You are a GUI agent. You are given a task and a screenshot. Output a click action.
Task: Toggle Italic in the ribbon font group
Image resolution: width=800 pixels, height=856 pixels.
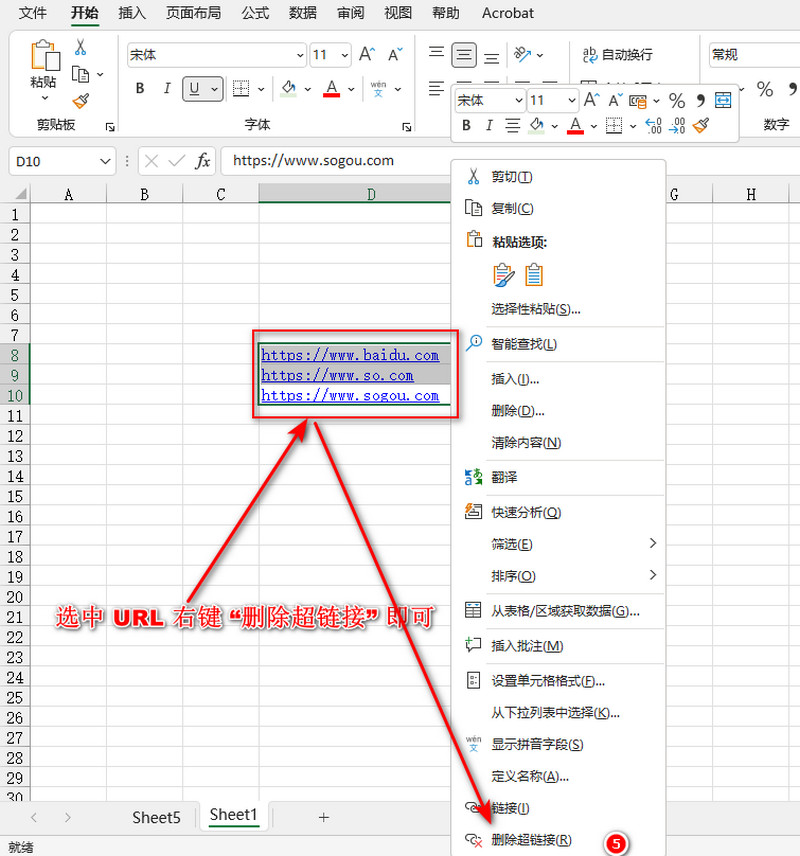(x=167, y=89)
